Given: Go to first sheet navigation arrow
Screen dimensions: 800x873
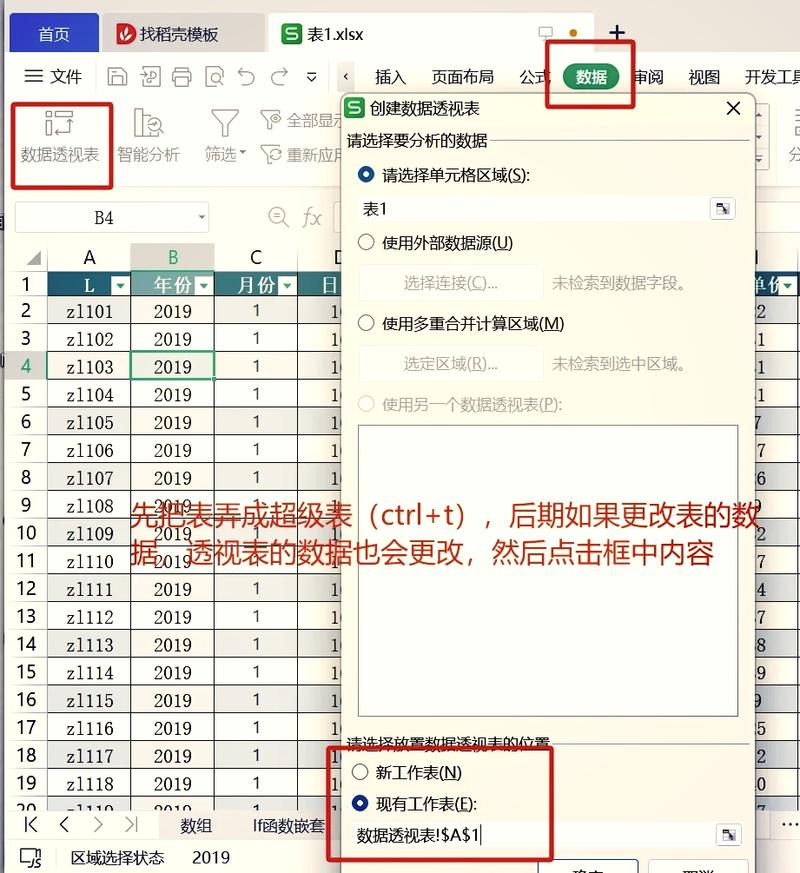Looking at the screenshot, I should tap(31, 825).
